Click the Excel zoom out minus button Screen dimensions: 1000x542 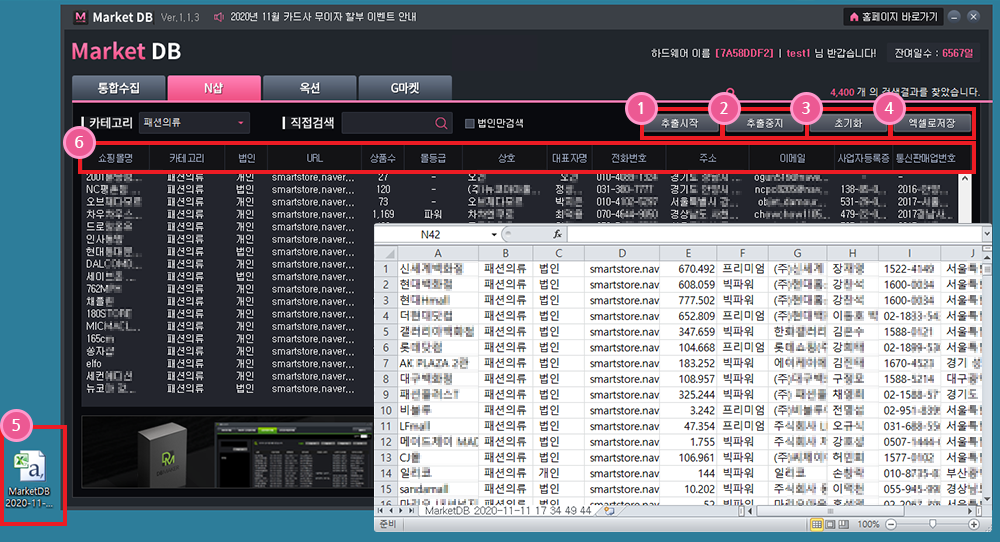pos(892,524)
